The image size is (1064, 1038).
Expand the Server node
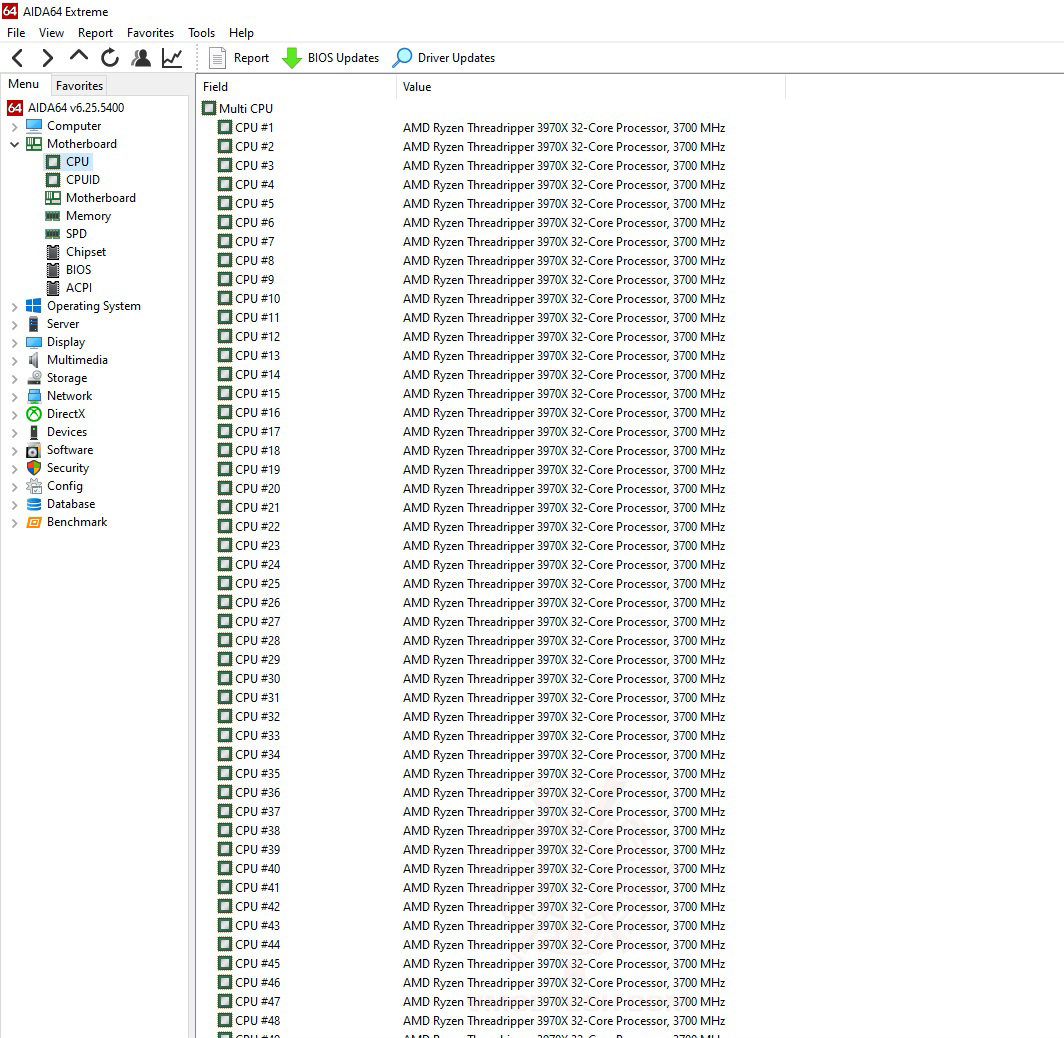click(14, 325)
